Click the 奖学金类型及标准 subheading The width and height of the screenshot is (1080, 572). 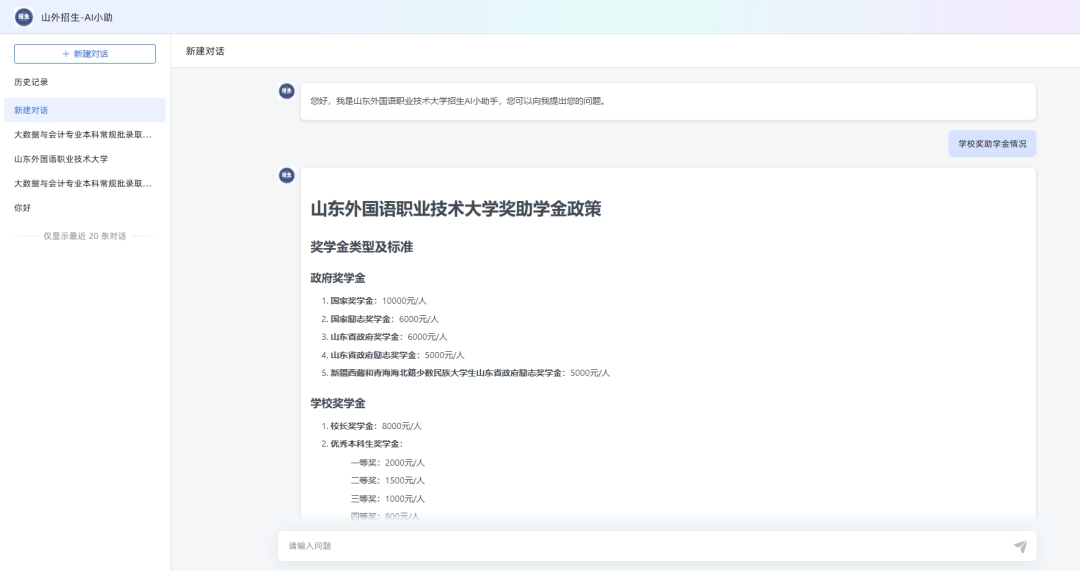tap(361, 247)
